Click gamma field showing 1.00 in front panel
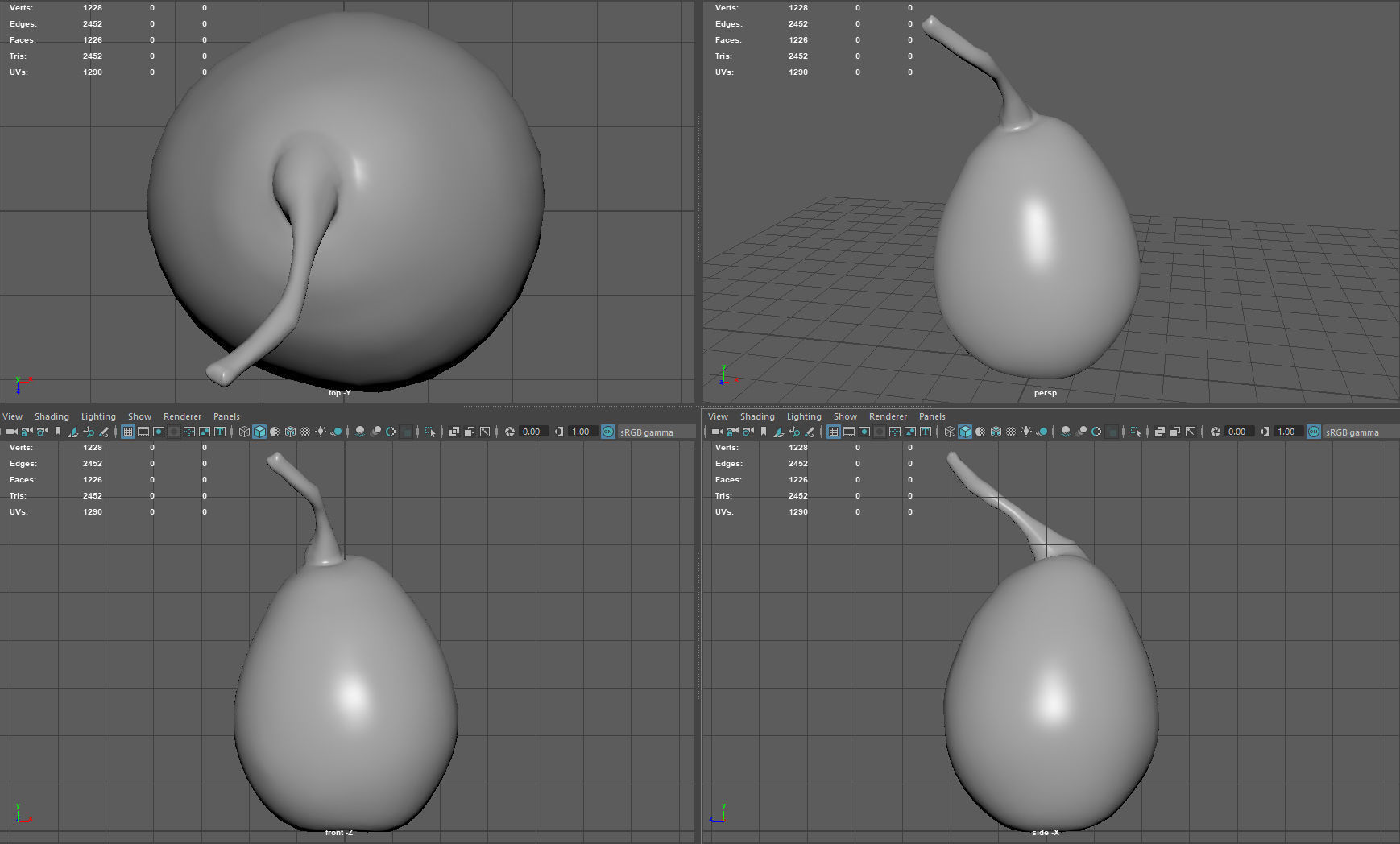 (x=583, y=432)
